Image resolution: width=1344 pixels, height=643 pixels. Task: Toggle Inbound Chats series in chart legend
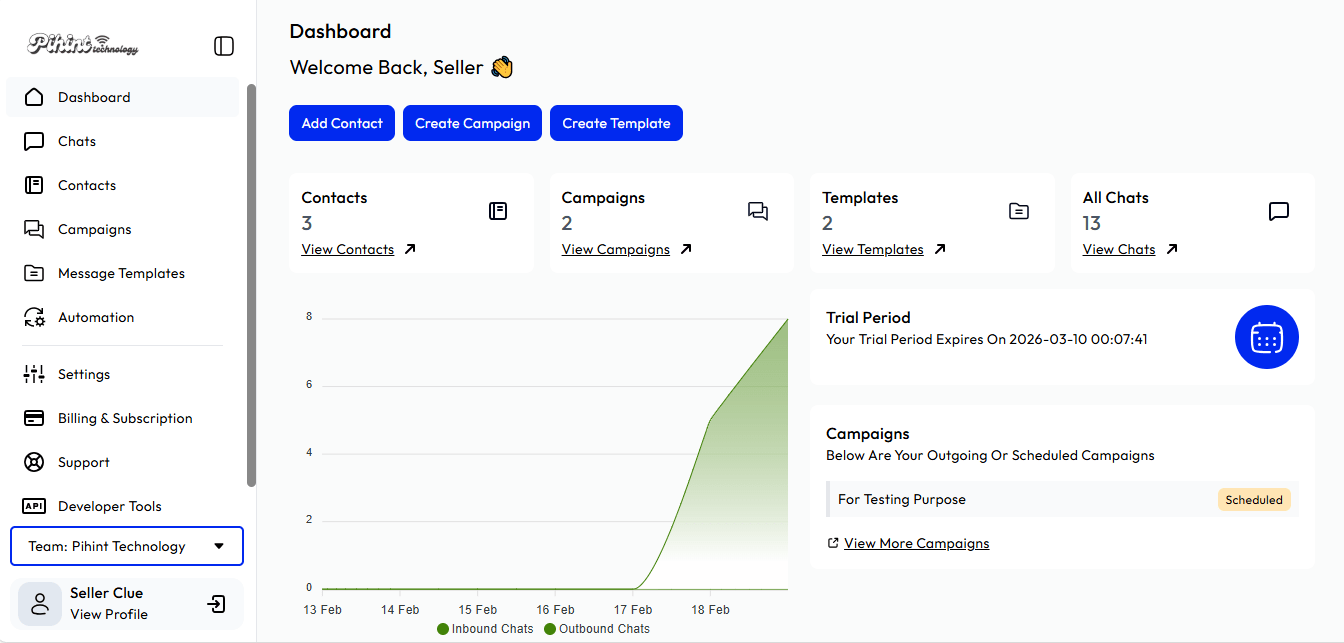485,629
